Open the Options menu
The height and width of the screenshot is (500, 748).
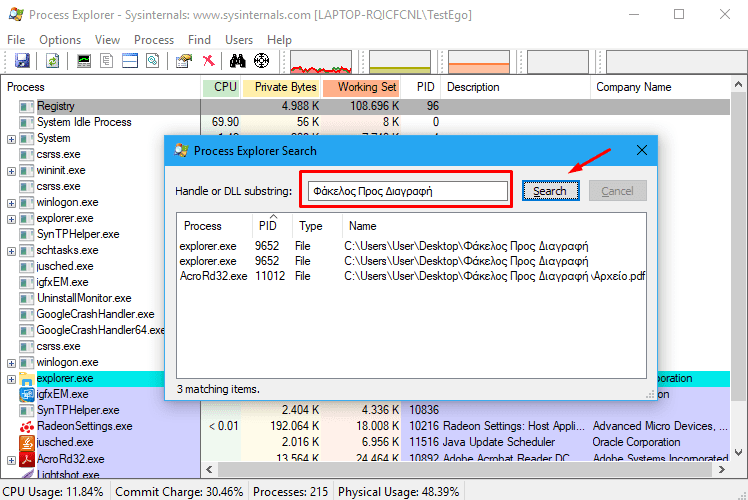(60, 40)
